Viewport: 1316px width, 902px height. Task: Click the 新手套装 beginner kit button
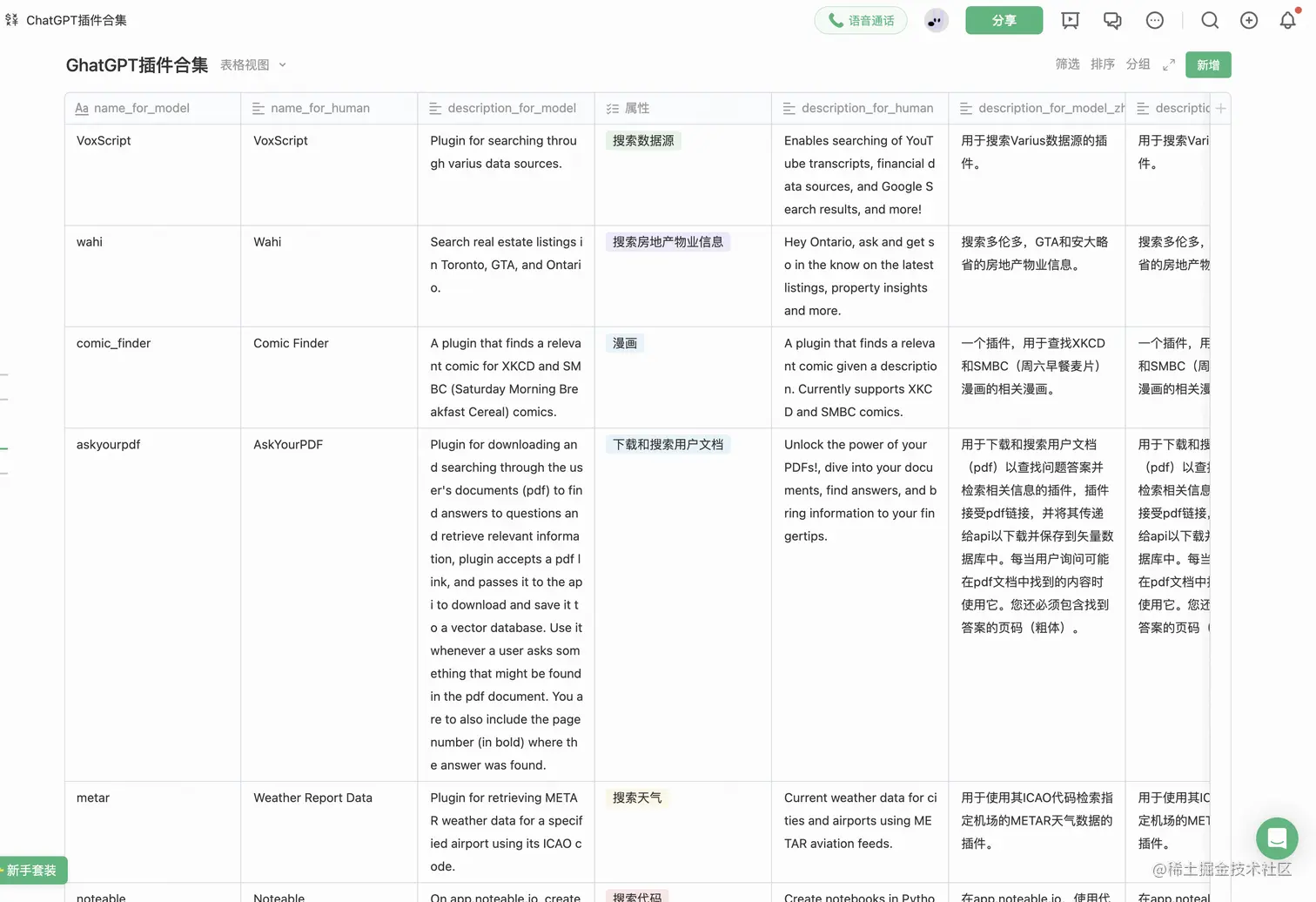(33, 870)
